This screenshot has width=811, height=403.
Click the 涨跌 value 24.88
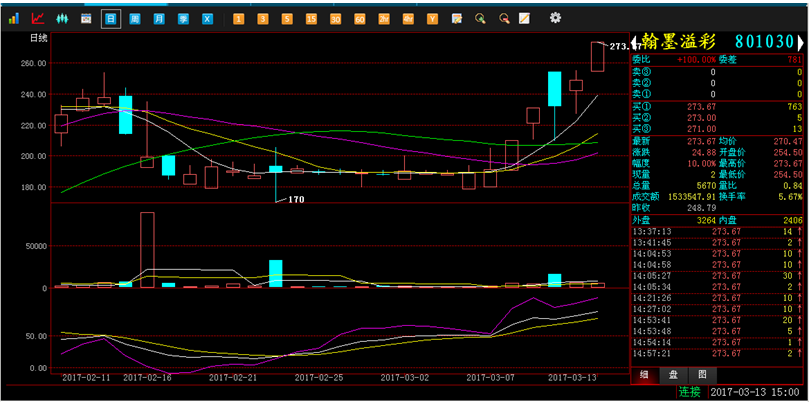pos(704,152)
